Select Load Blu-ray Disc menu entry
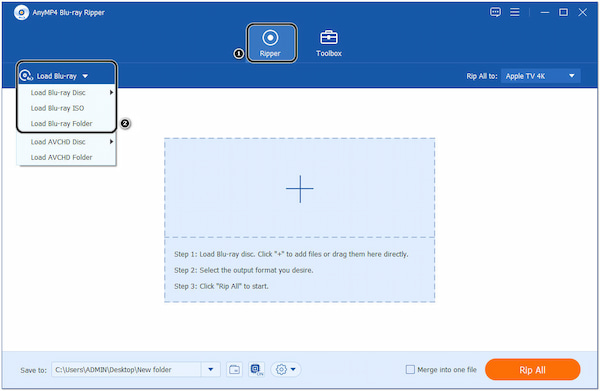The width and height of the screenshot is (600, 391). tap(66, 93)
